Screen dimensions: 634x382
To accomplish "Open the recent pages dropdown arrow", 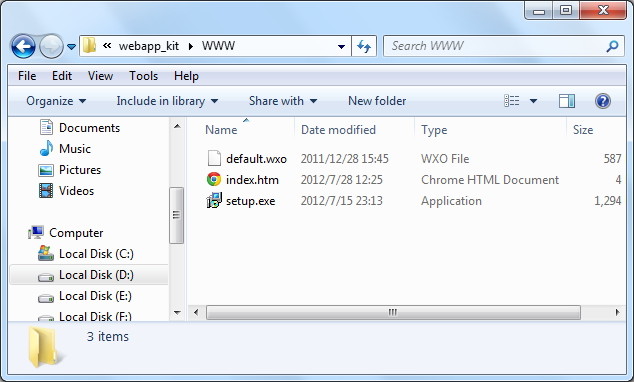I will click(72, 47).
